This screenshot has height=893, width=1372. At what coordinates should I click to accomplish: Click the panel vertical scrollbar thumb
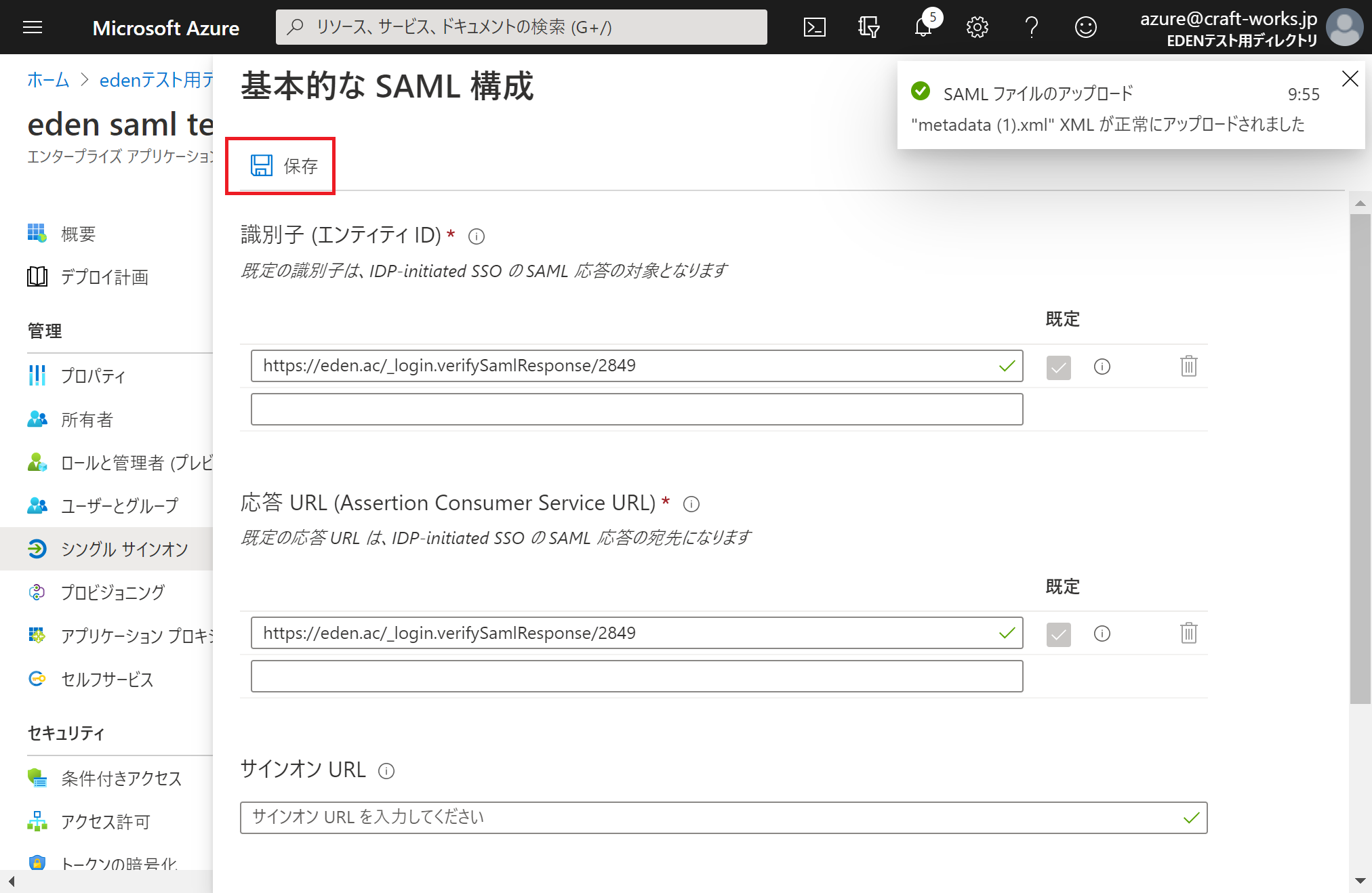1360,459
